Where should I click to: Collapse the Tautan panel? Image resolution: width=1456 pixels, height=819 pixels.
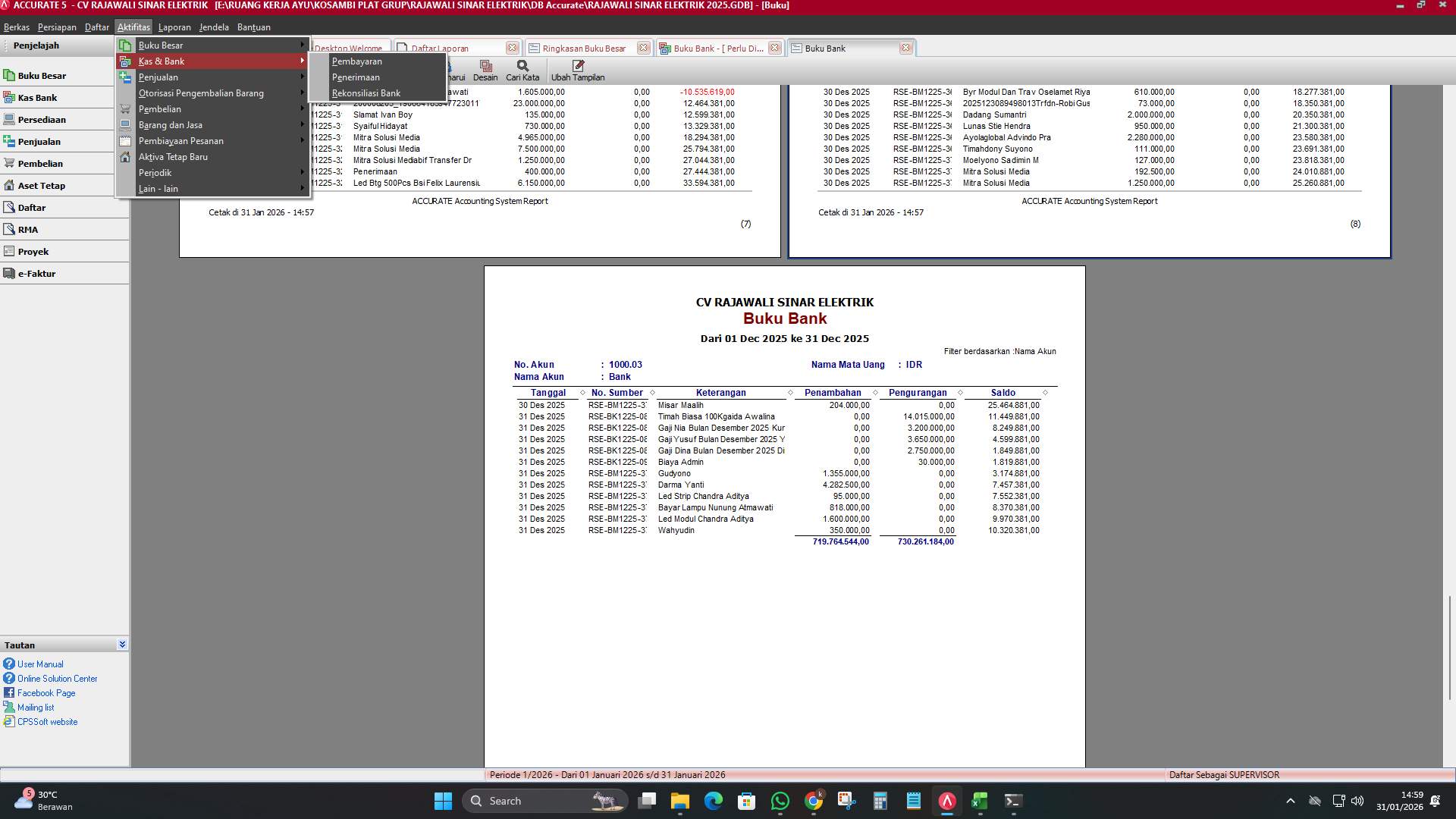(x=121, y=645)
